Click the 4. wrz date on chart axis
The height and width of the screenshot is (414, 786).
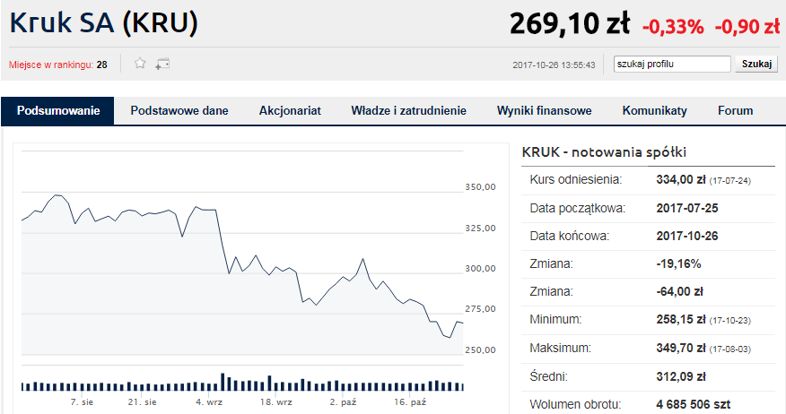pos(209,402)
